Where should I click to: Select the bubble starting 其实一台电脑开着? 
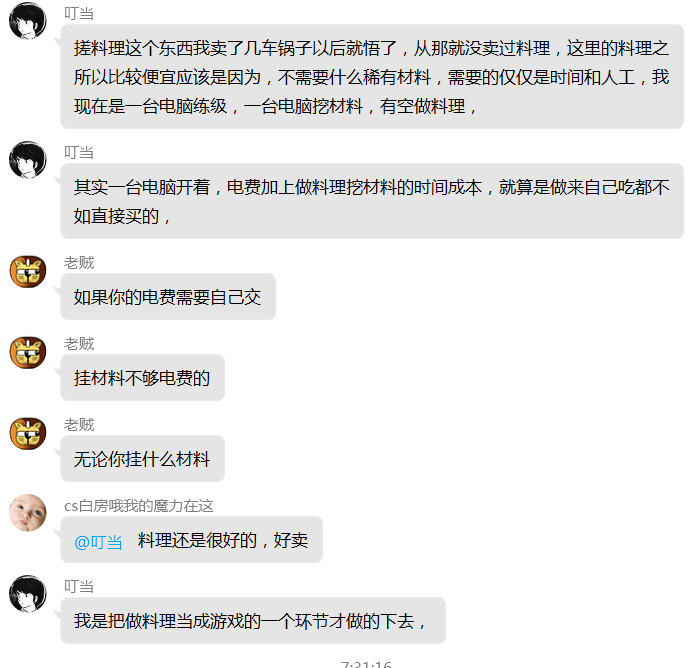(372, 201)
